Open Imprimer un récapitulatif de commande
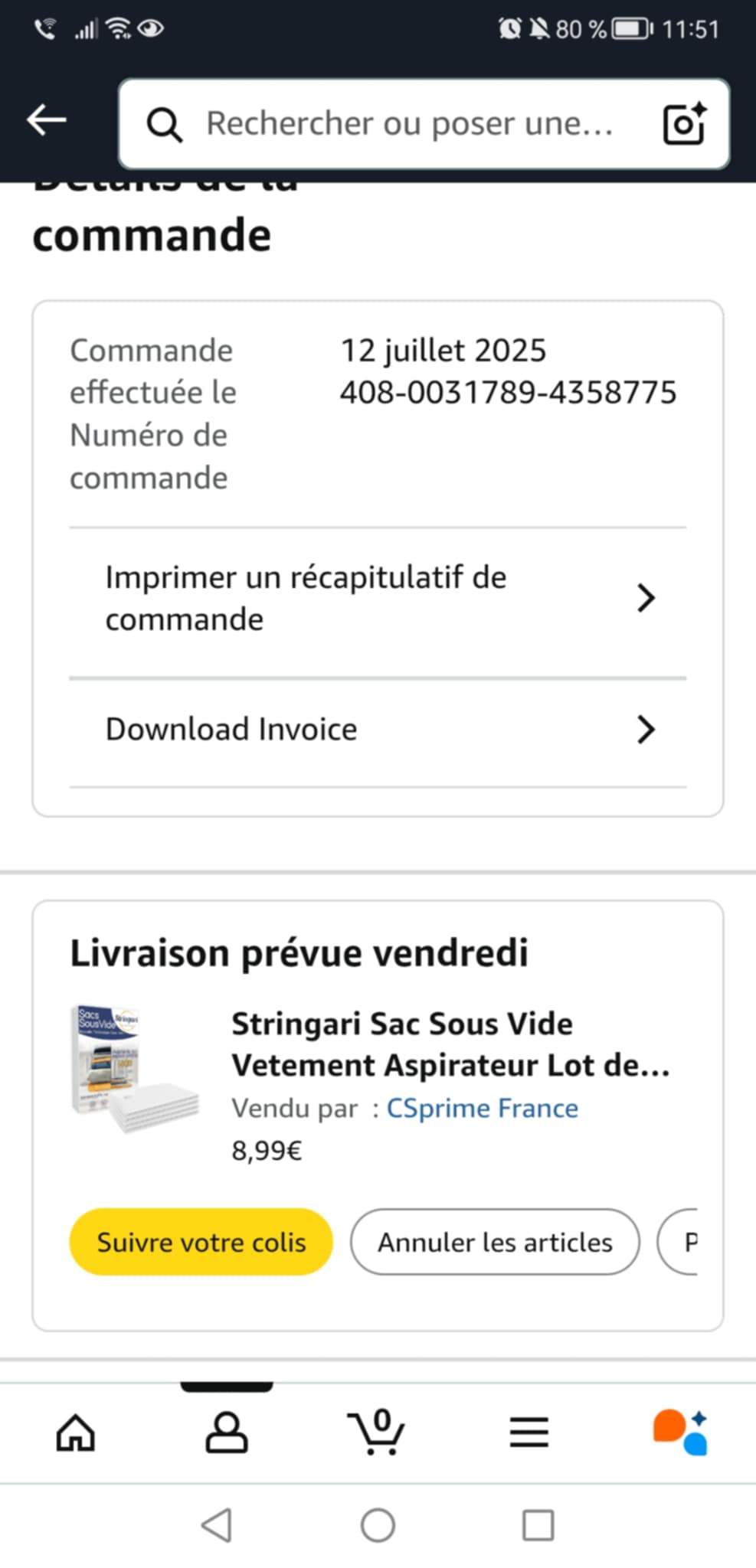 pyautogui.click(x=306, y=598)
